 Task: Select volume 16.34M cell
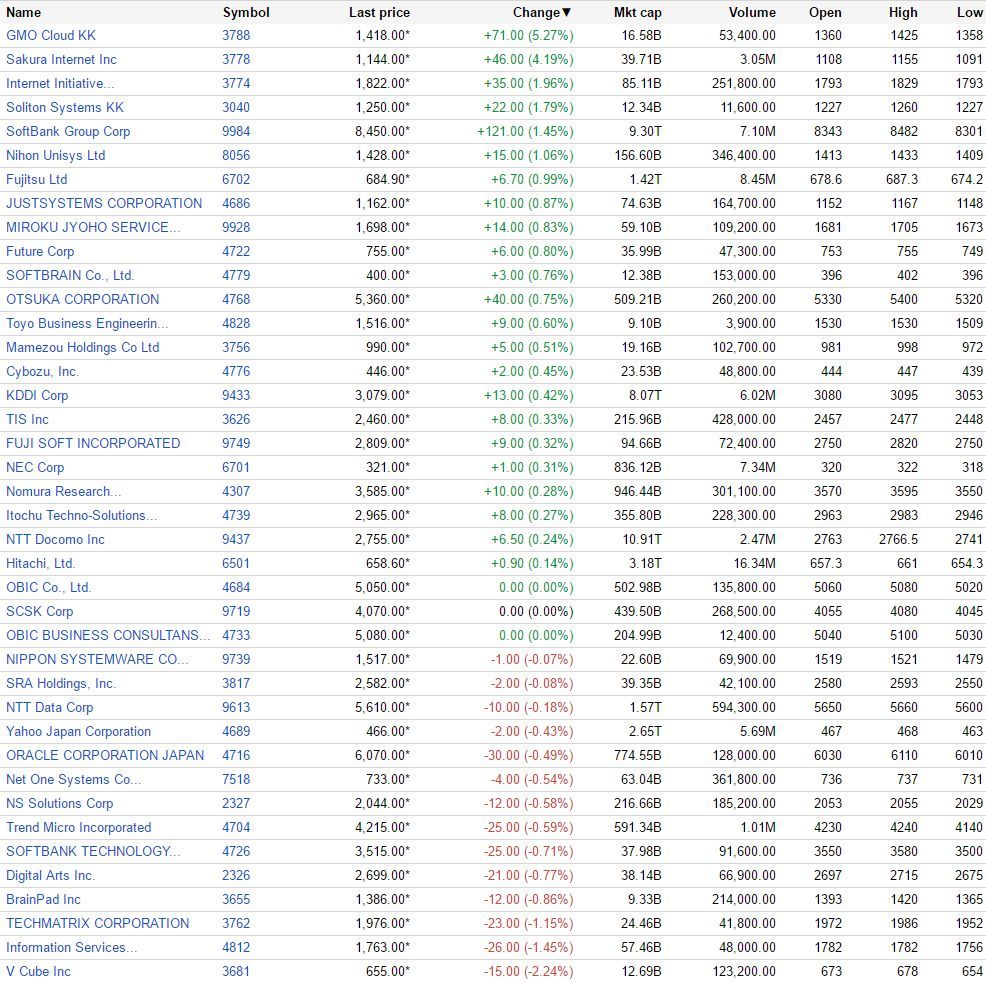(x=755, y=563)
